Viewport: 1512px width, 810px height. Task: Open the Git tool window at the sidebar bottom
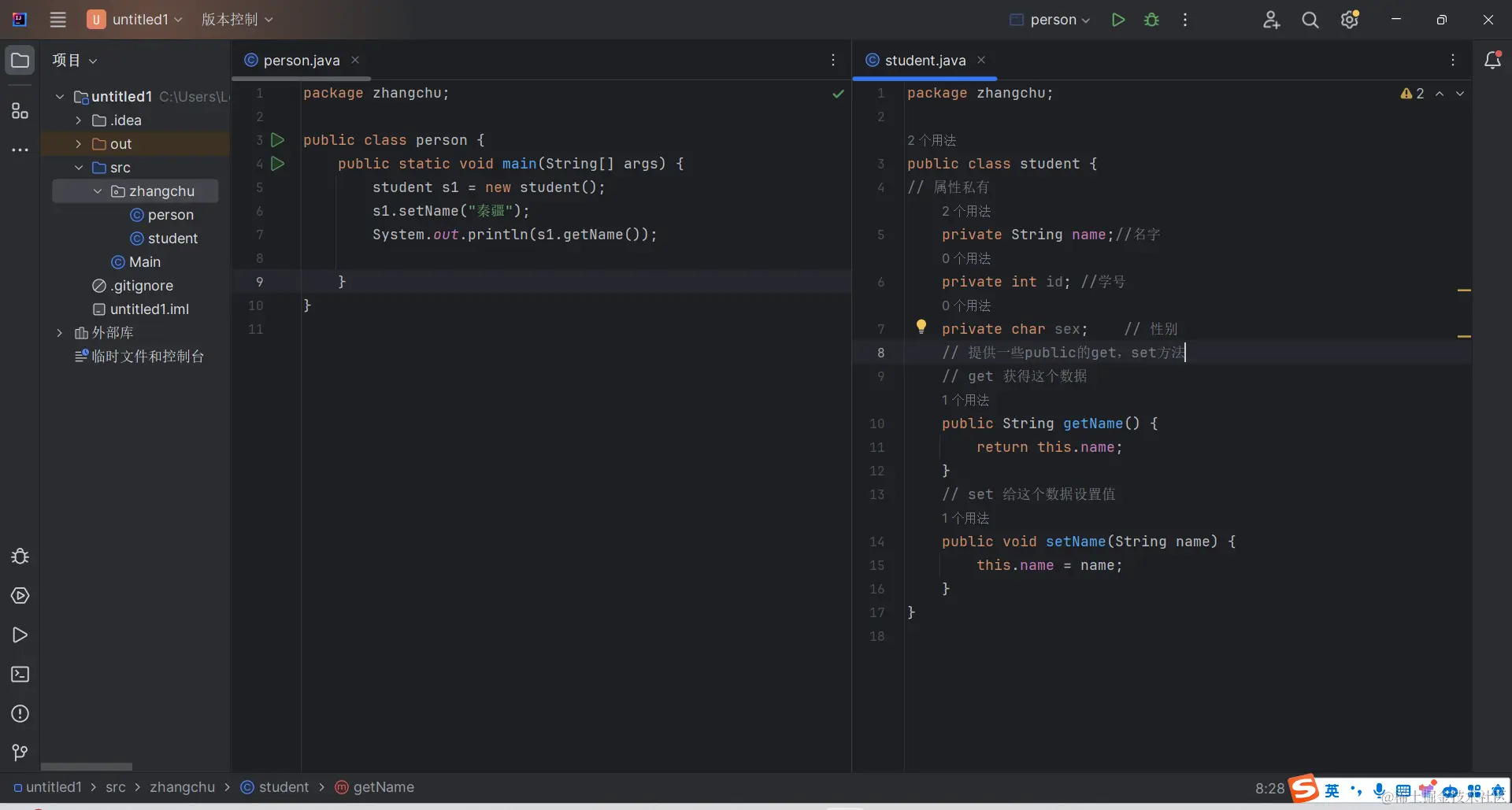click(20, 753)
